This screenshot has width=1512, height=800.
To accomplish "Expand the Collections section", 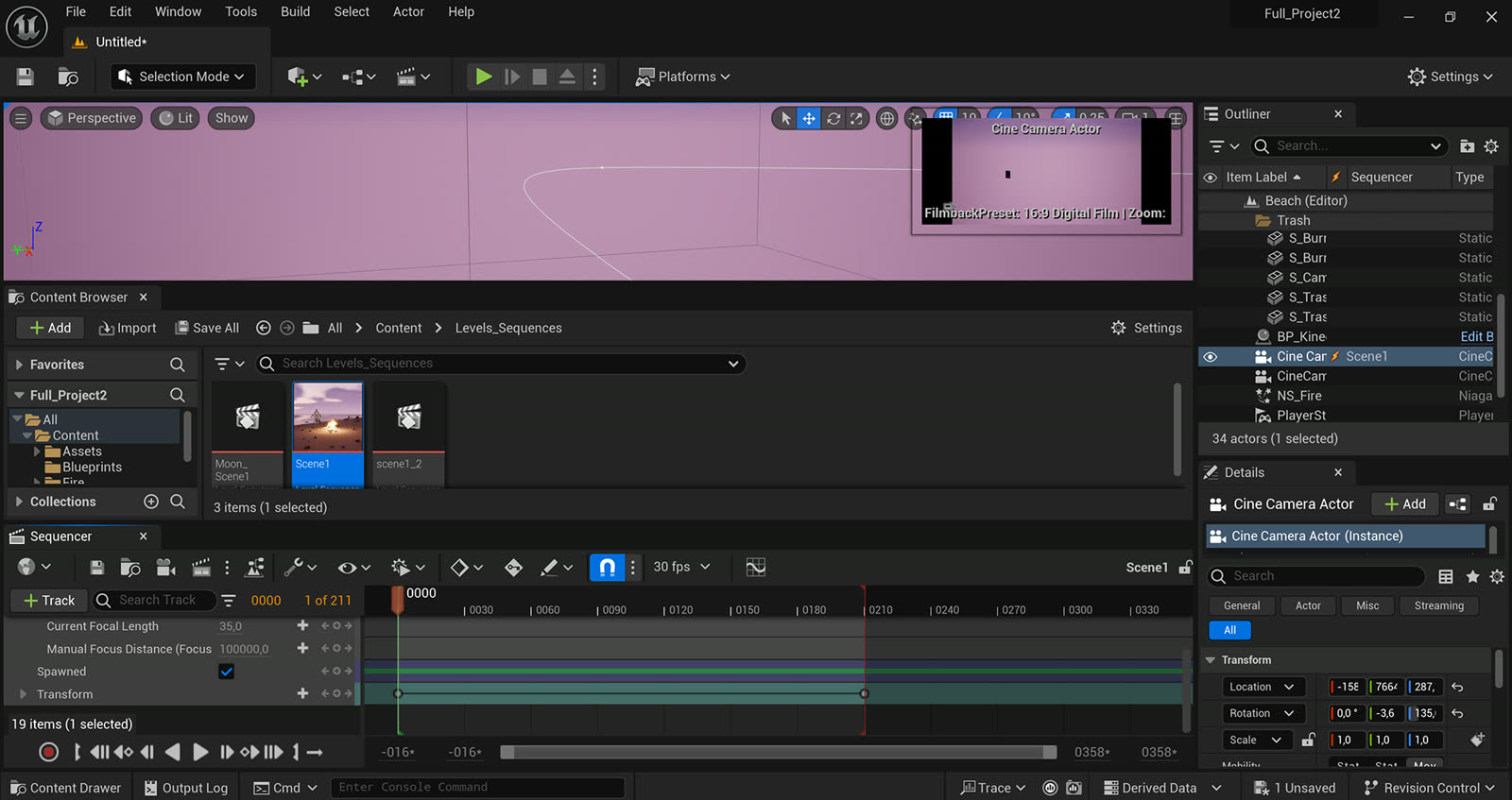I will pos(19,502).
